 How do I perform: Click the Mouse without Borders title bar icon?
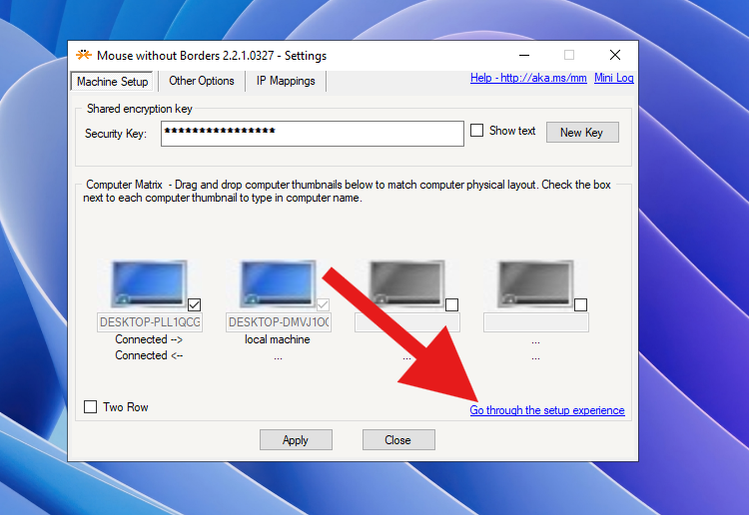(85, 56)
